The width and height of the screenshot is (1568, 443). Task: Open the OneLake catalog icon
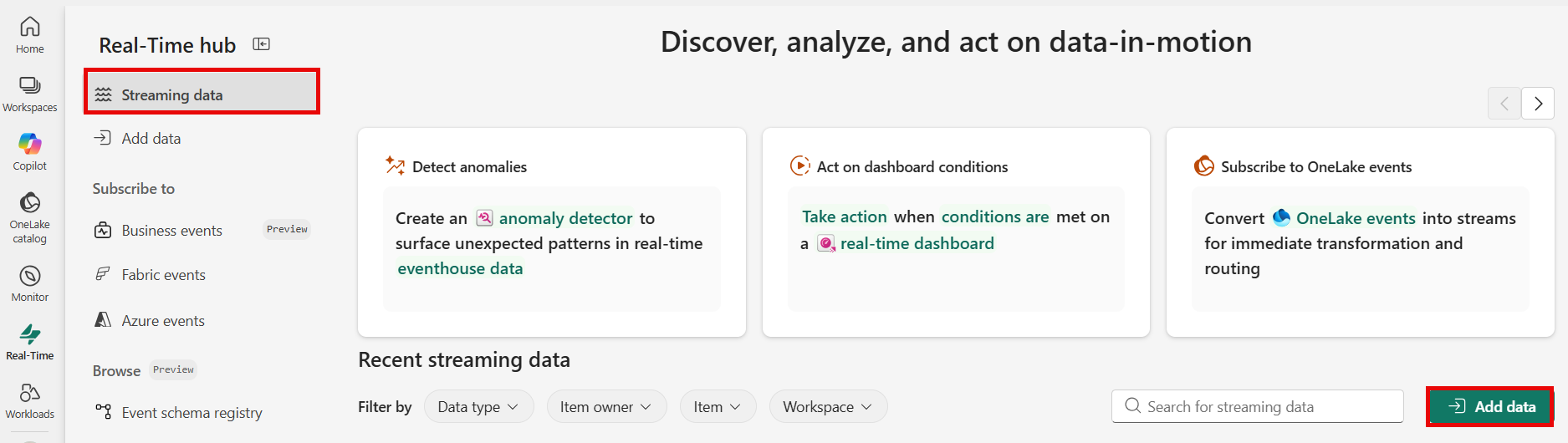[30, 216]
